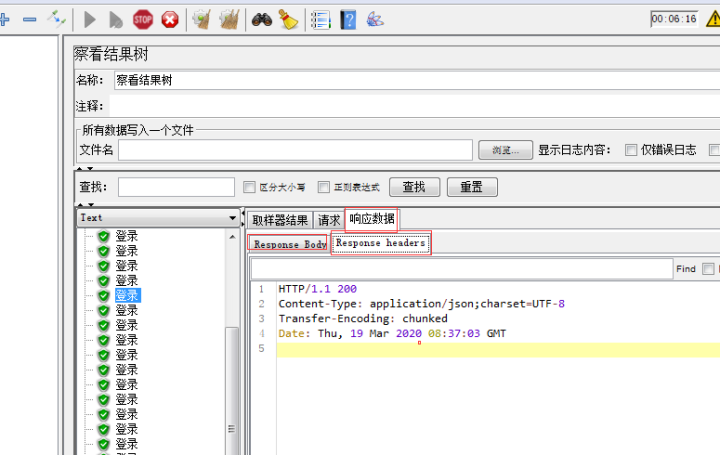Click the result tree vertical scrollbar thumb
The height and width of the screenshot is (455, 720).
tap(232, 390)
